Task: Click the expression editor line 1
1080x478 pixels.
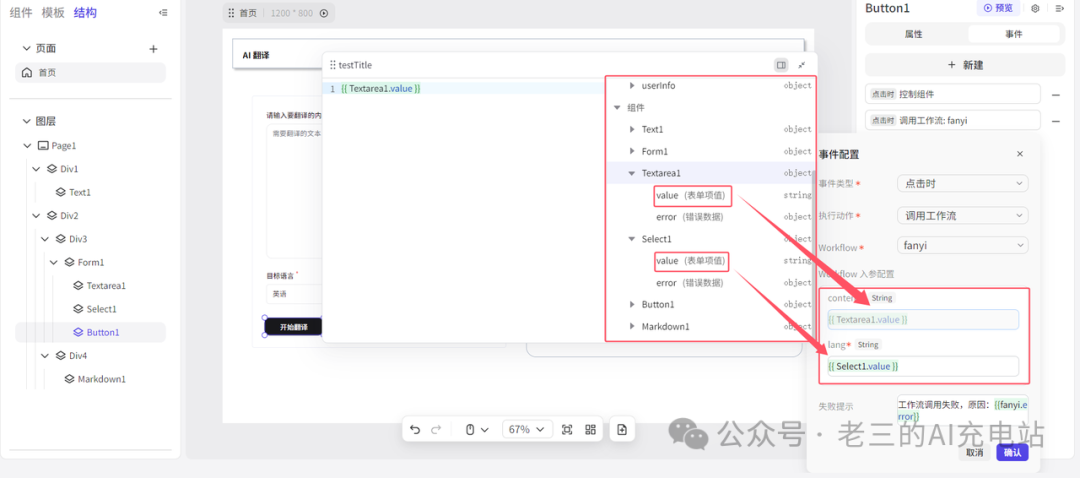Action: click(463, 88)
